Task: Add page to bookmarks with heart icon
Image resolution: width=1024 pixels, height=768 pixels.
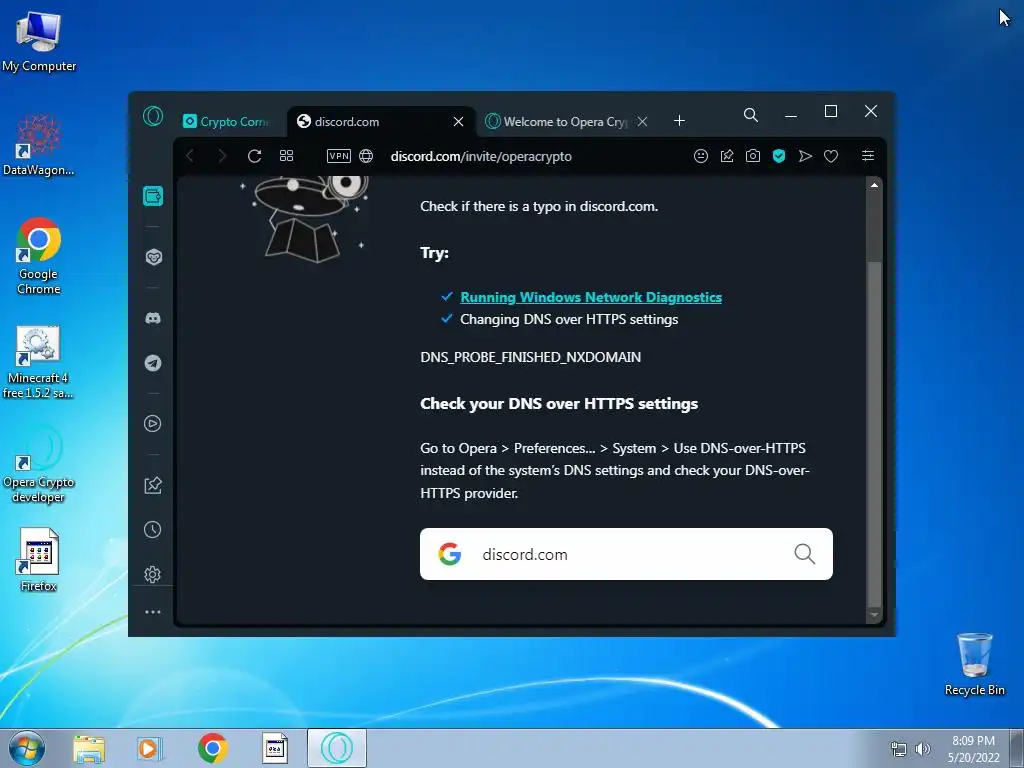Action: tap(831, 156)
